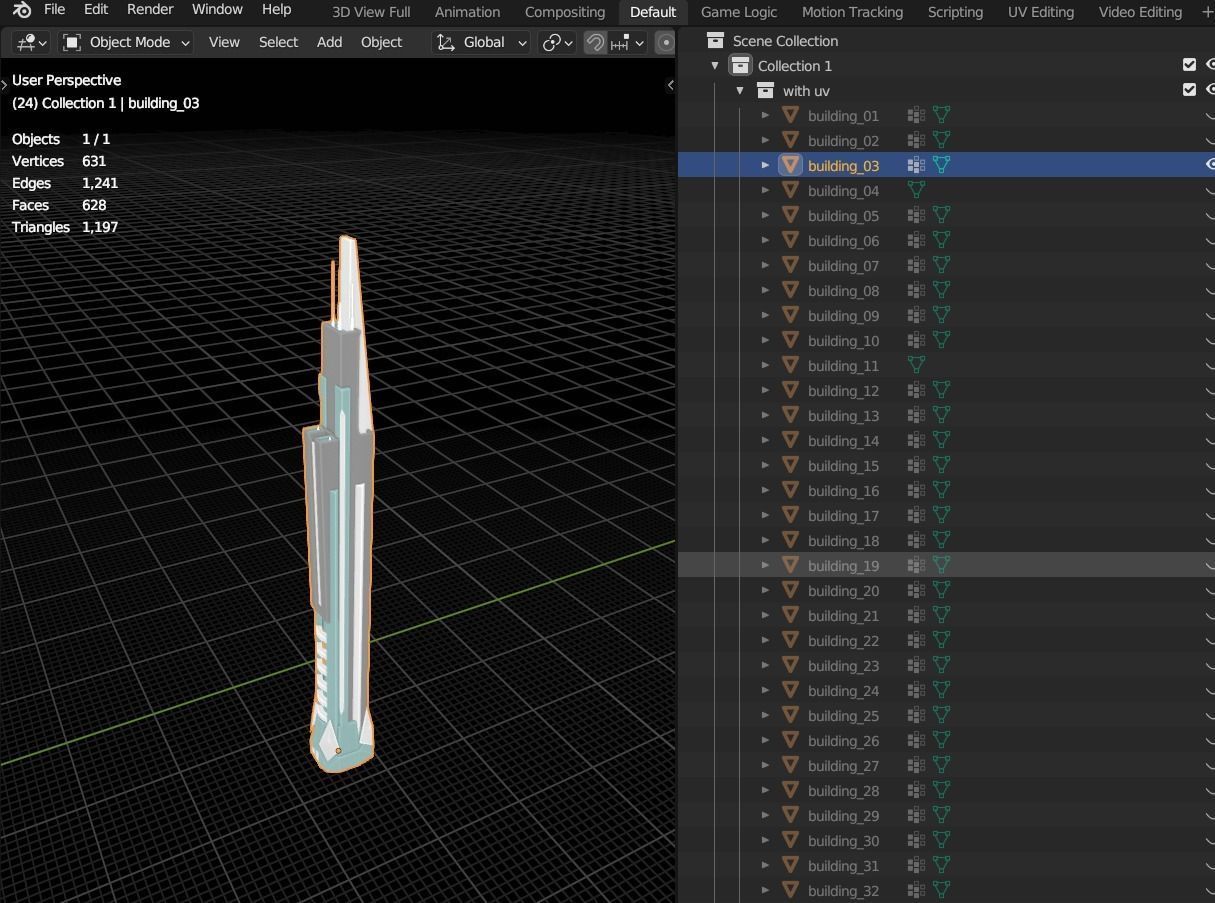1215x903 pixels.
Task: Click the mesh object icon of building_21
Action: click(x=790, y=615)
